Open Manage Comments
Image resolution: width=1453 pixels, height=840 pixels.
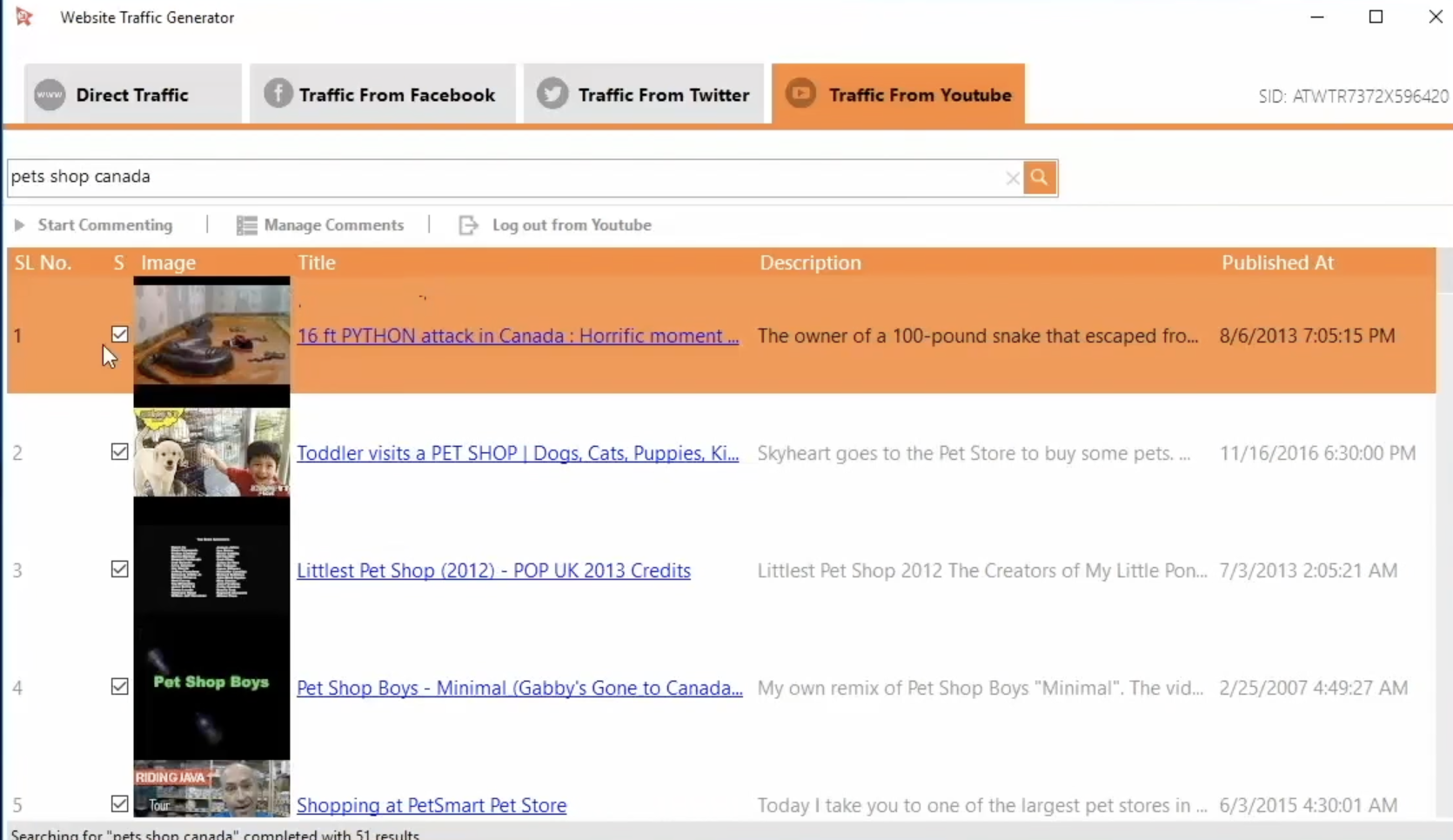click(334, 225)
